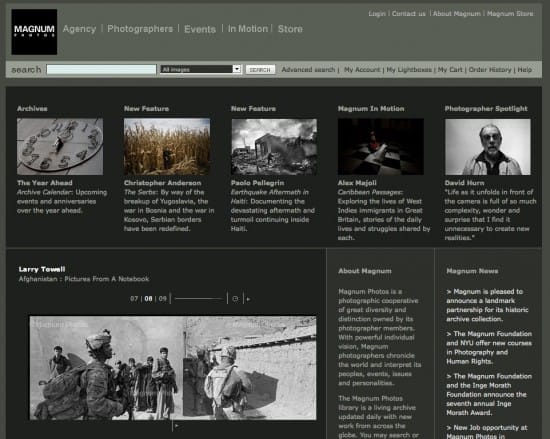Click the Alex Majoli title
Screen dimensions: 550x439
click(357, 183)
